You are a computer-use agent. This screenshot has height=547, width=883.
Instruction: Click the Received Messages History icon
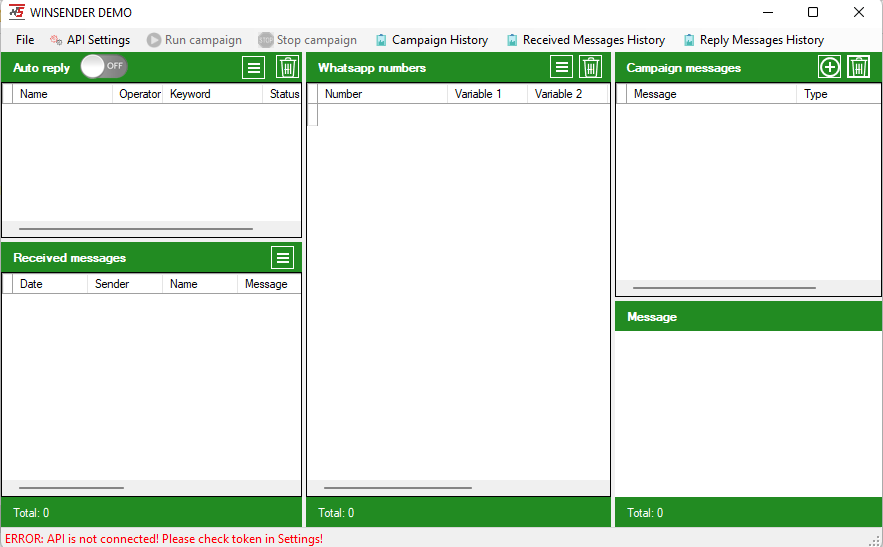tap(512, 40)
